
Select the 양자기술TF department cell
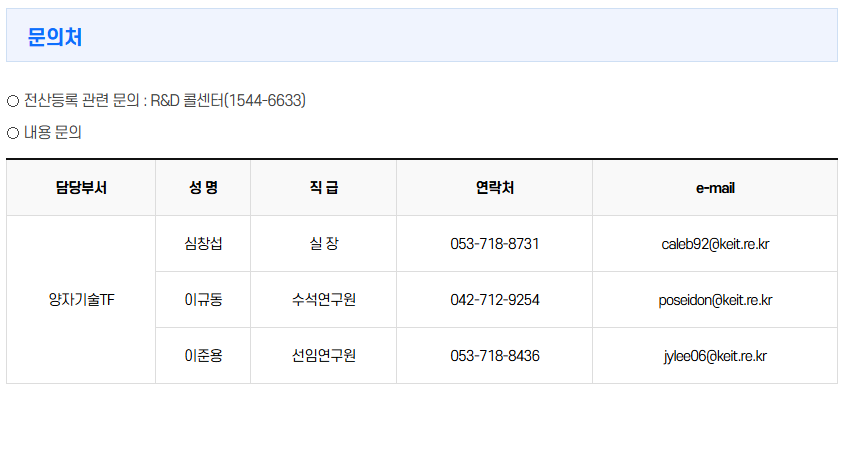(x=81, y=300)
